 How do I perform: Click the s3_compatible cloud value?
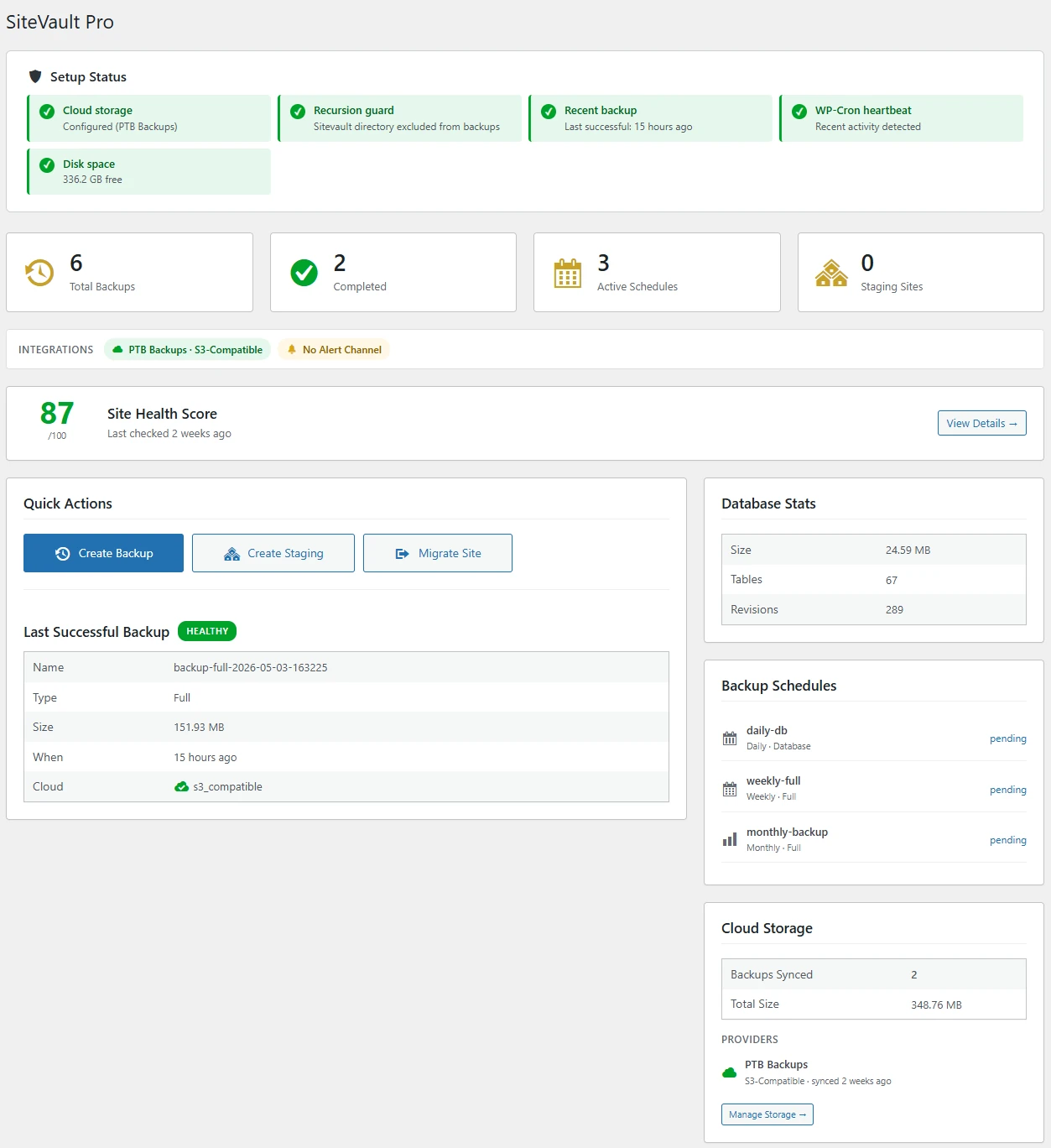click(x=227, y=787)
